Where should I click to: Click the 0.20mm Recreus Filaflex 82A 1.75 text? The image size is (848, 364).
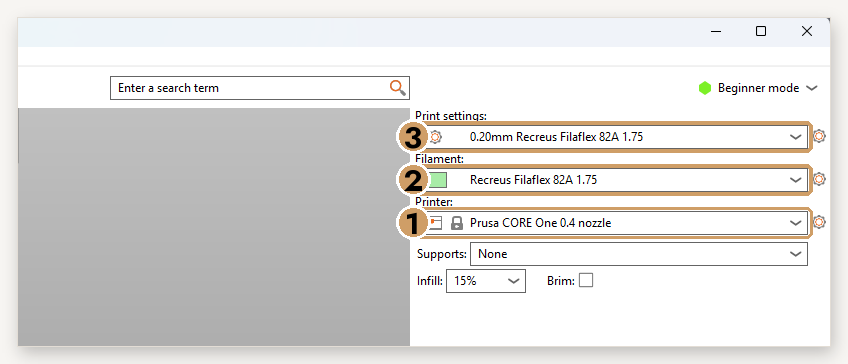(556, 137)
